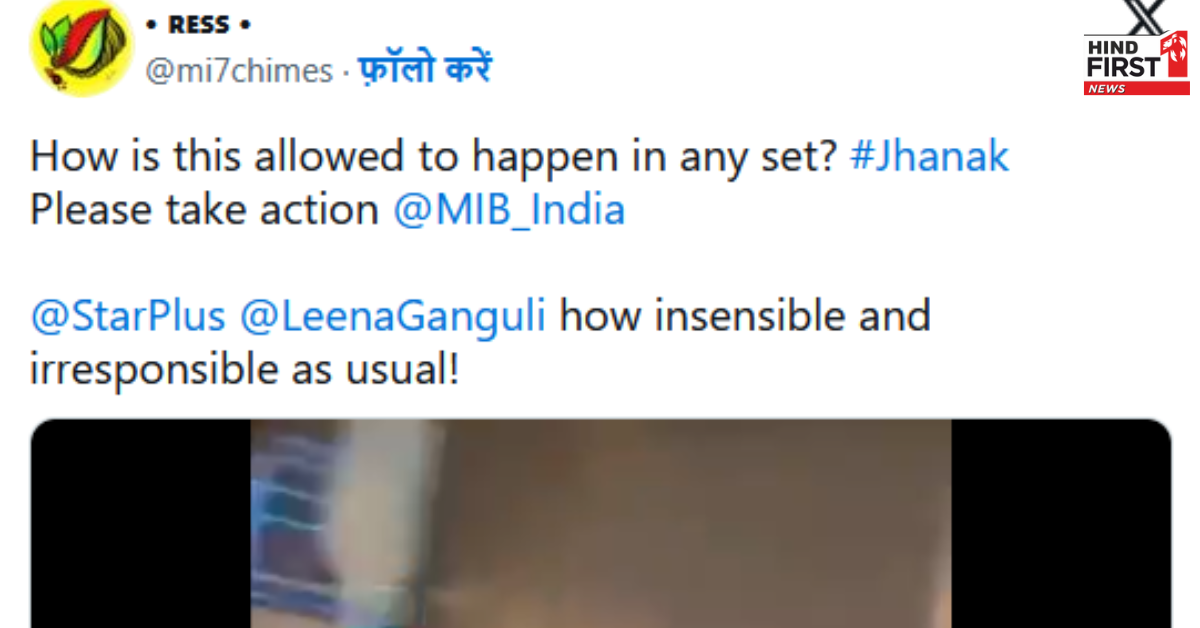1200x628 pixels.
Task: Click the "irresponsible as usual!" line
Action: 245,369
